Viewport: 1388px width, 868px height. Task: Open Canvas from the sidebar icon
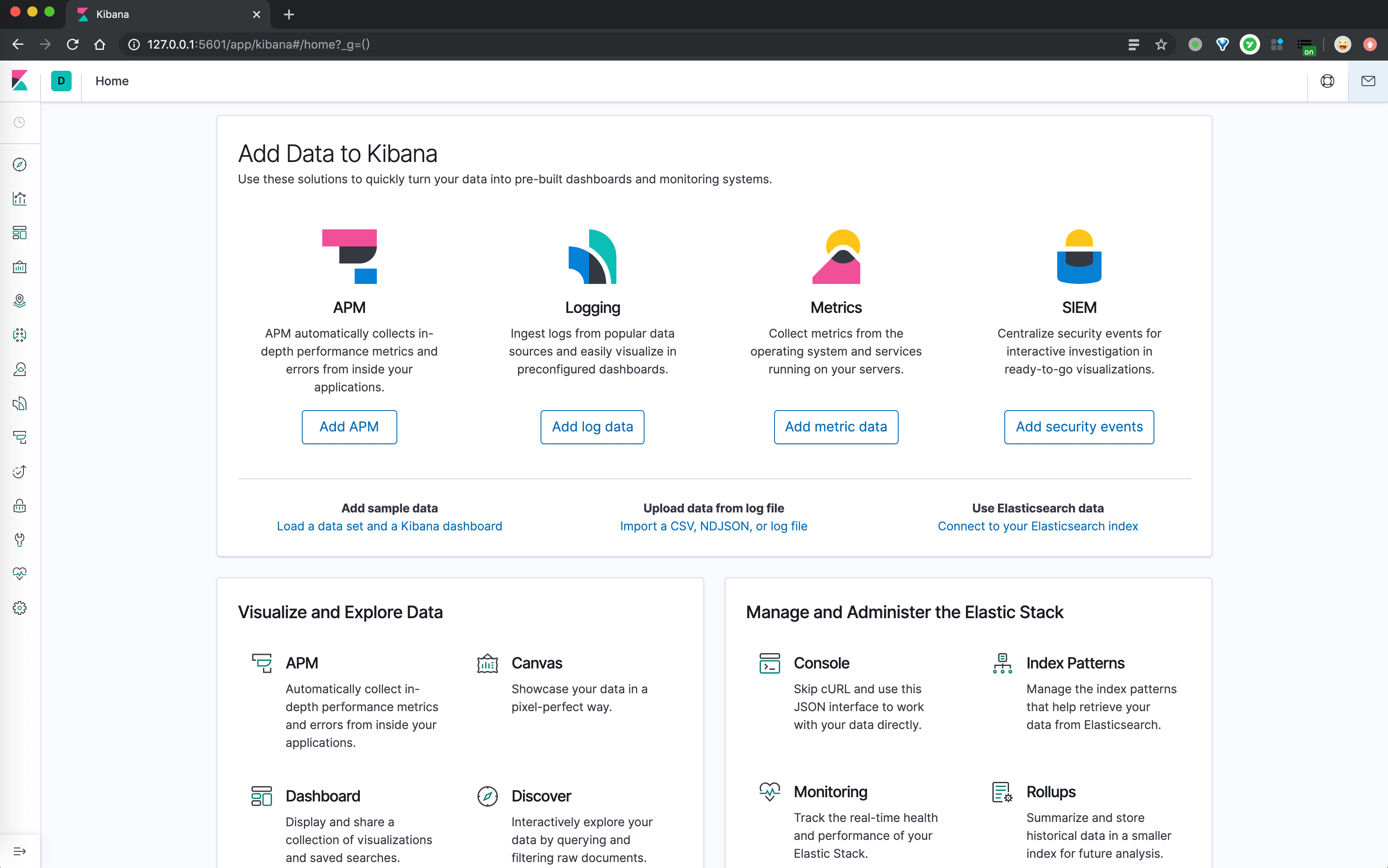click(x=20, y=267)
